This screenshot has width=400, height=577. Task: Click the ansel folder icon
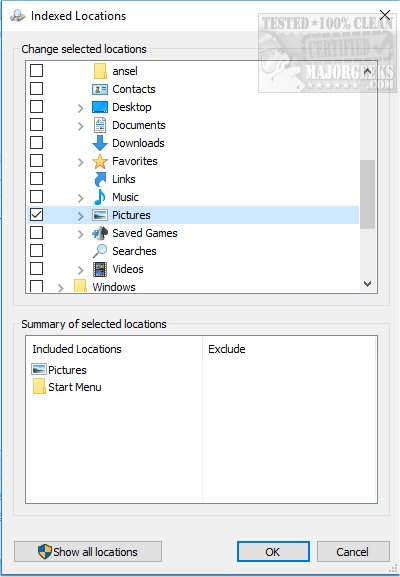pos(100,71)
